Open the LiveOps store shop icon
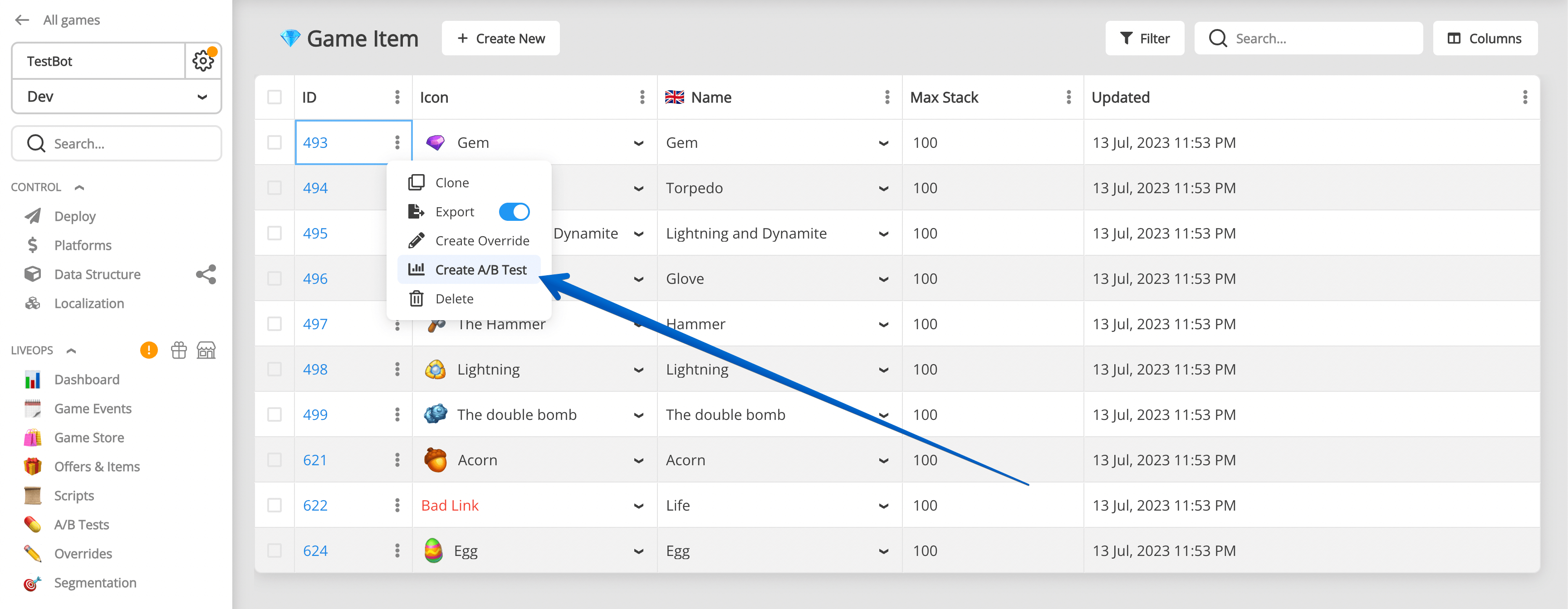This screenshot has width=1568, height=609. pyautogui.click(x=206, y=351)
